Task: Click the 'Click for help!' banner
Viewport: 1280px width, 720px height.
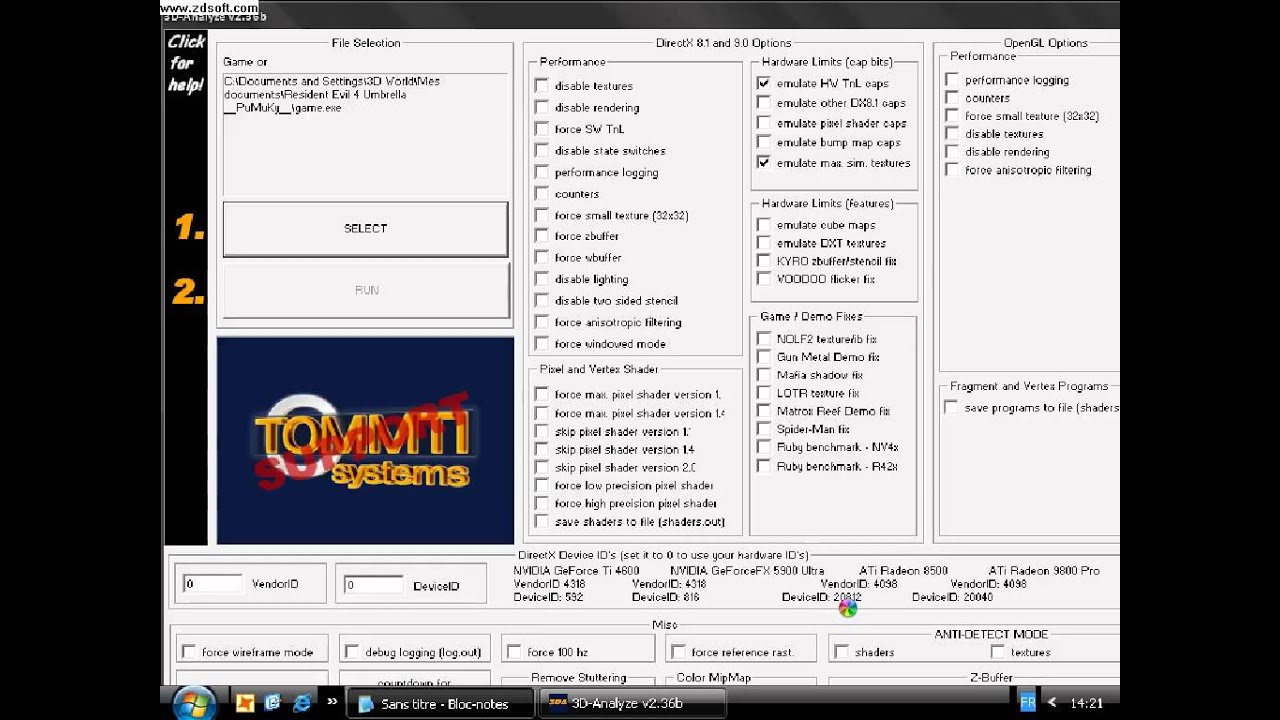Action: [186, 62]
